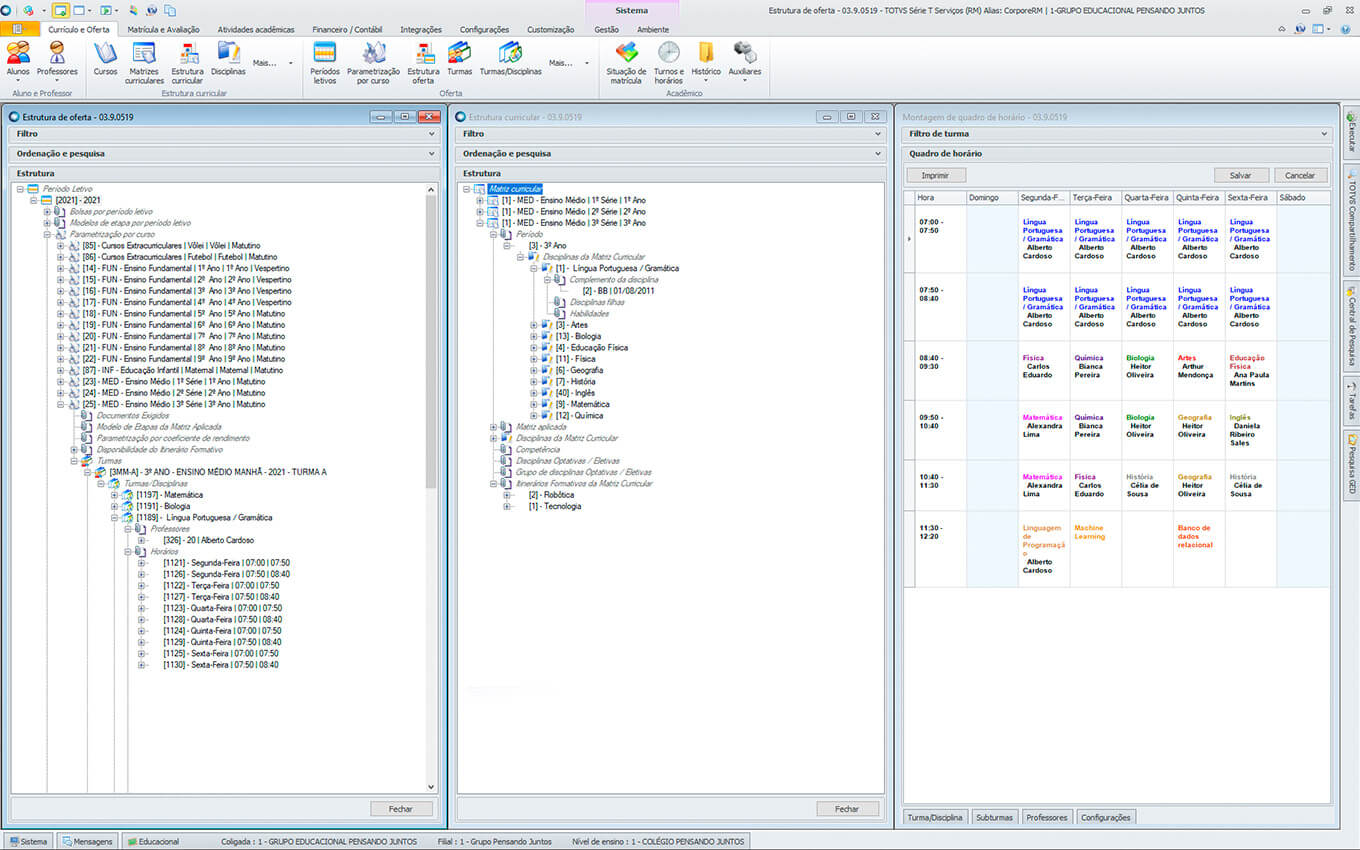Switch to Matrícula e Avaliação ribbon tab

163,30
